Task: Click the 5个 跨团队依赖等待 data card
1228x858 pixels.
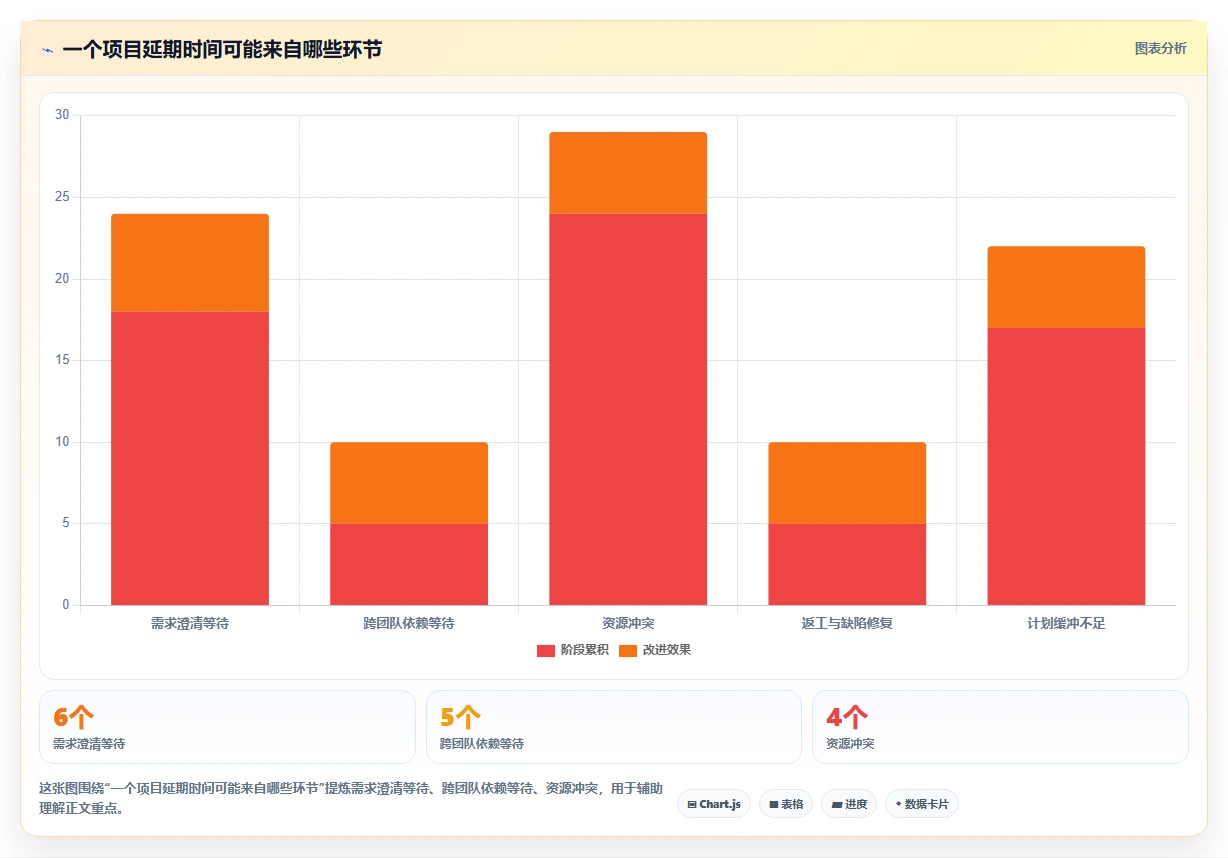Action: (x=614, y=727)
